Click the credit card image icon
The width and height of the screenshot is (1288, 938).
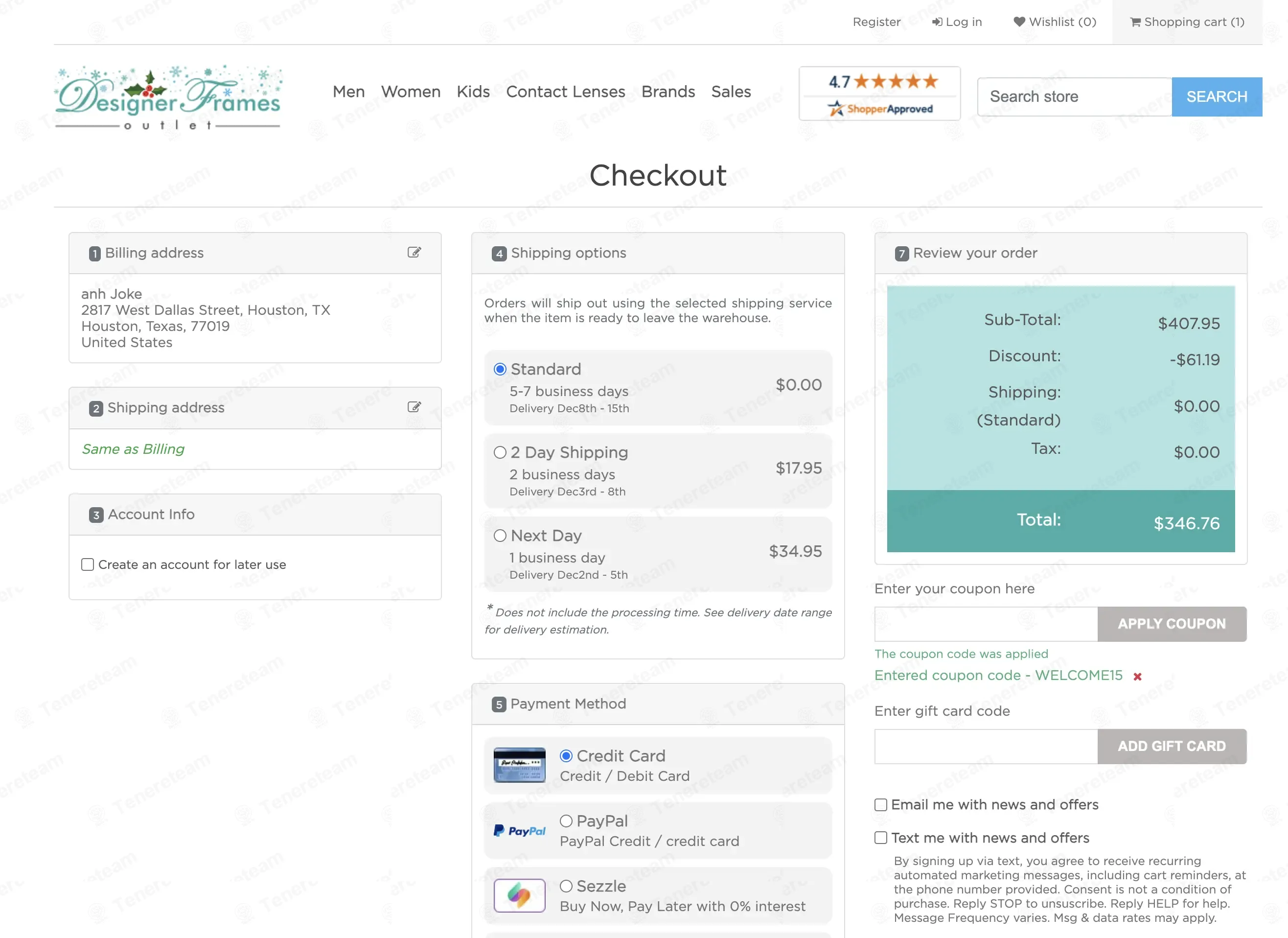click(x=519, y=765)
